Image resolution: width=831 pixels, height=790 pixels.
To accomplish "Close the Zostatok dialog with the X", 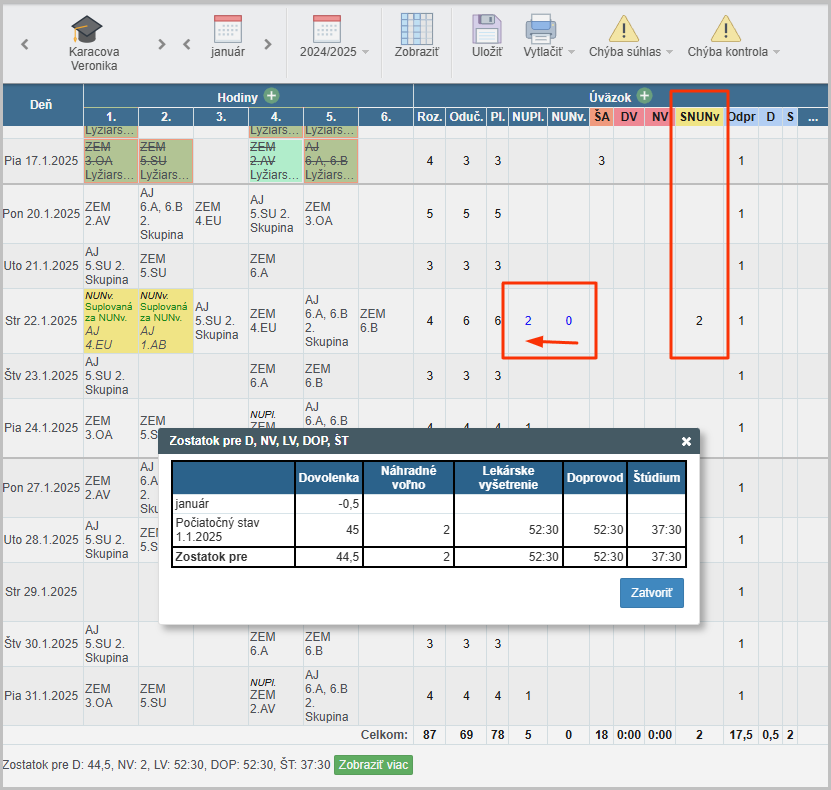I will pos(686,441).
